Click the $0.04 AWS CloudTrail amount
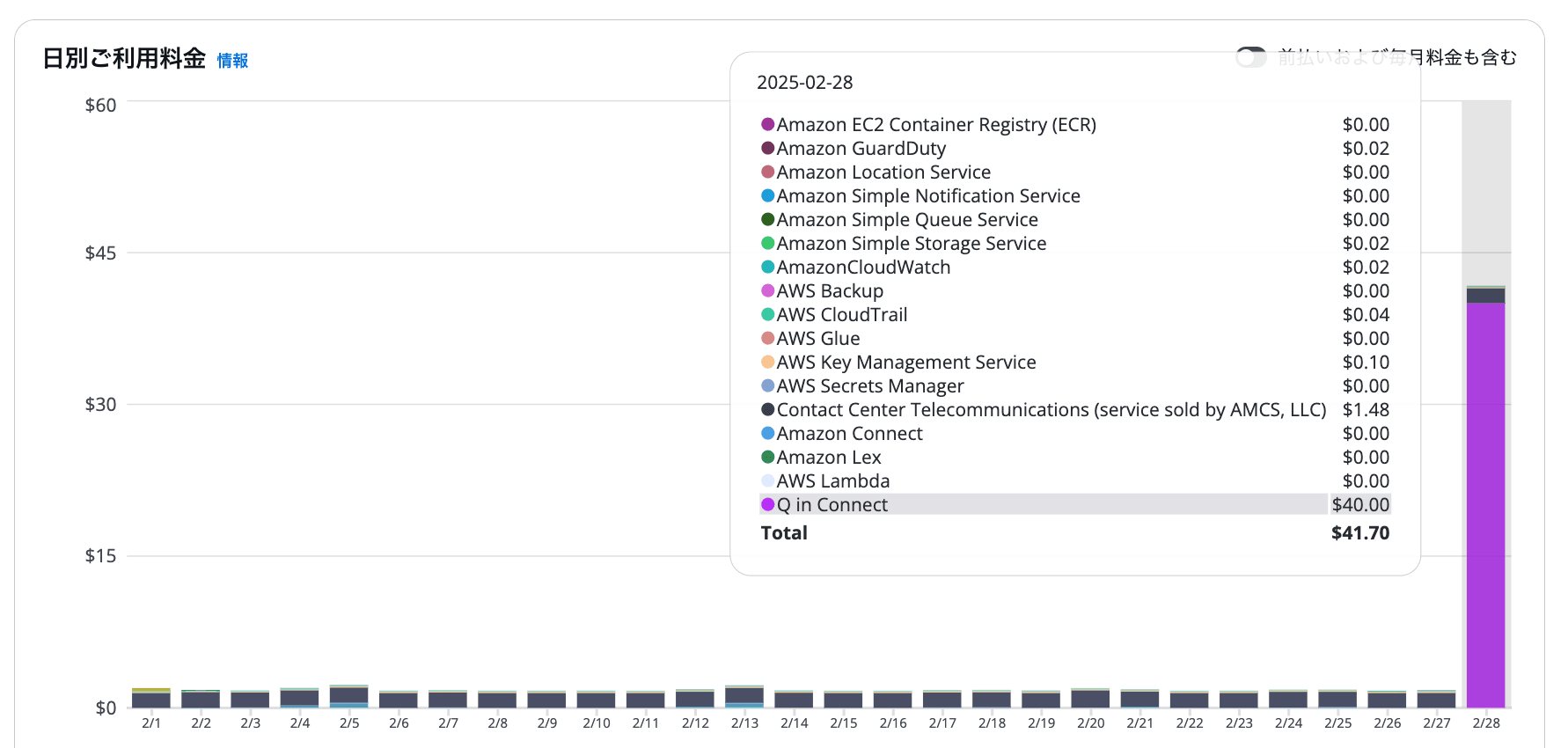Image resolution: width=1568 pixels, height=748 pixels. click(x=1366, y=314)
